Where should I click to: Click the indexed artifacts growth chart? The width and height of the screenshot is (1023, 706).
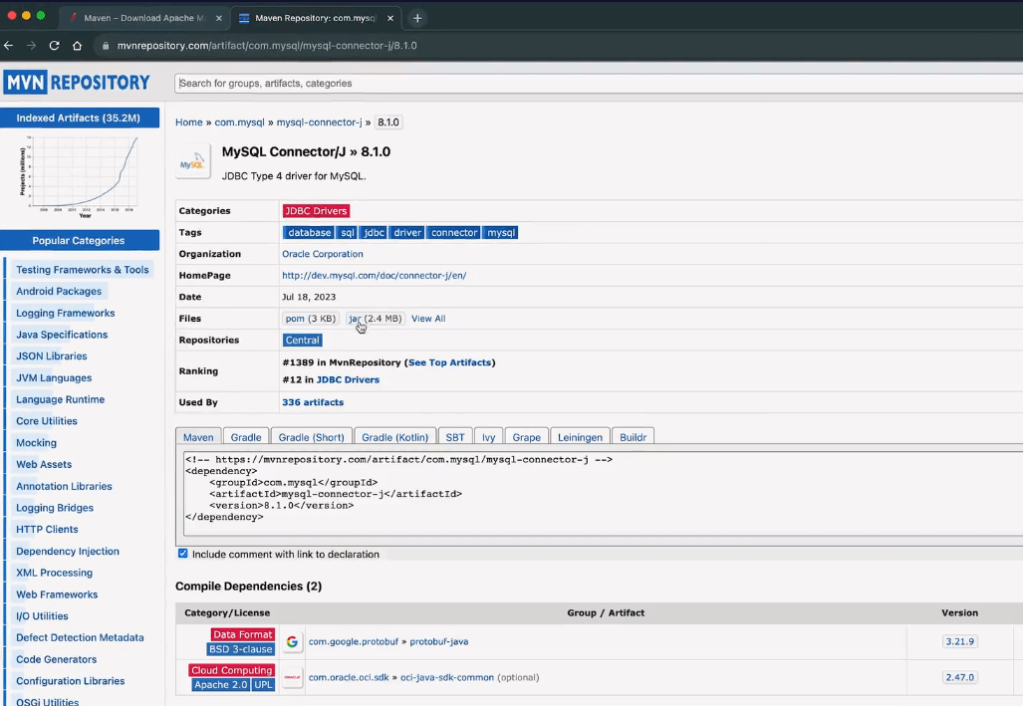(x=80, y=176)
